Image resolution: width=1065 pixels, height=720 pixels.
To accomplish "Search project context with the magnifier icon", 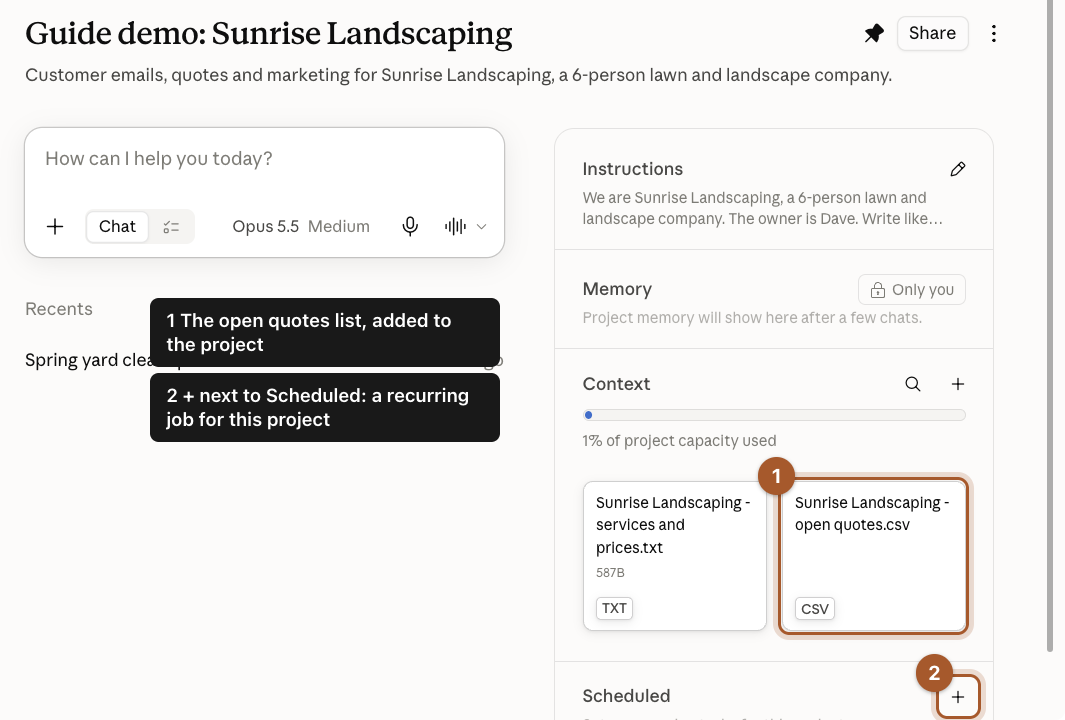I will tap(913, 384).
